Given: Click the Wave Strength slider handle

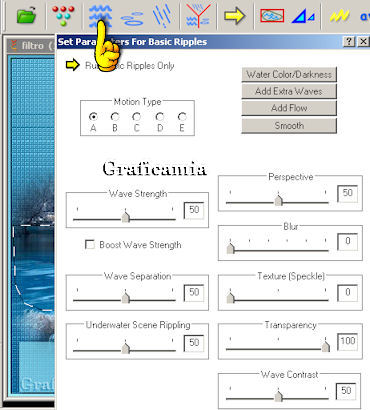Looking at the screenshot, I should [x=125, y=217].
